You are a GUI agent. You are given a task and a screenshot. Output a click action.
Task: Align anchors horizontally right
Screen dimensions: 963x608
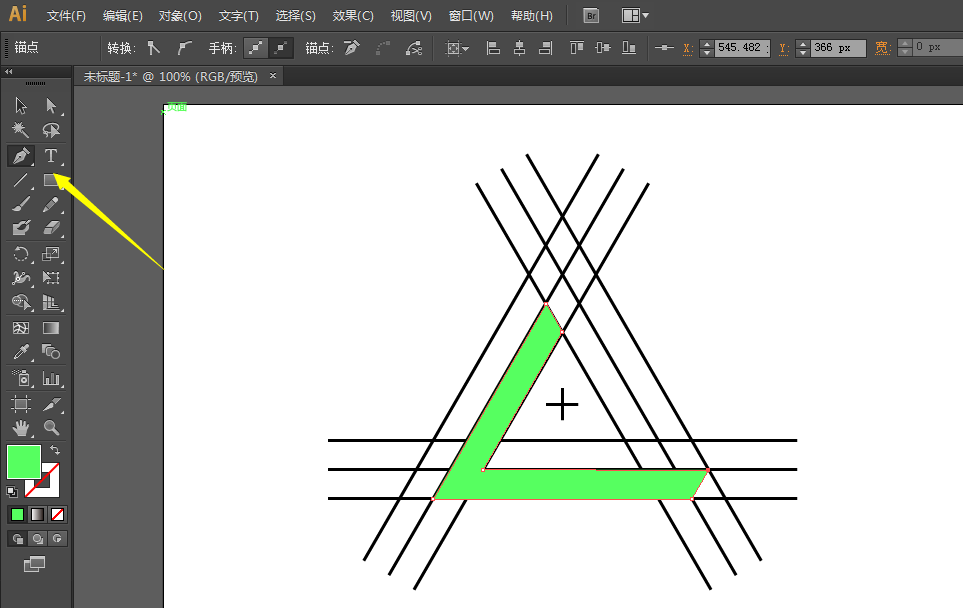tap(545, 48)
